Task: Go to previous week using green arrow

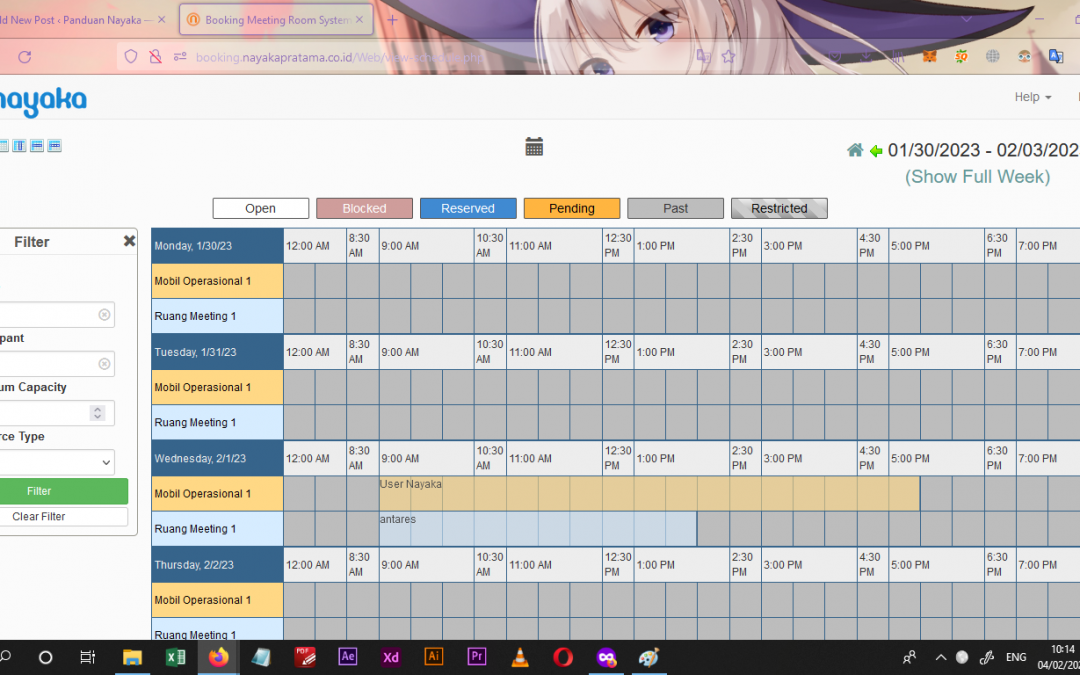Action: coord(875,150)
